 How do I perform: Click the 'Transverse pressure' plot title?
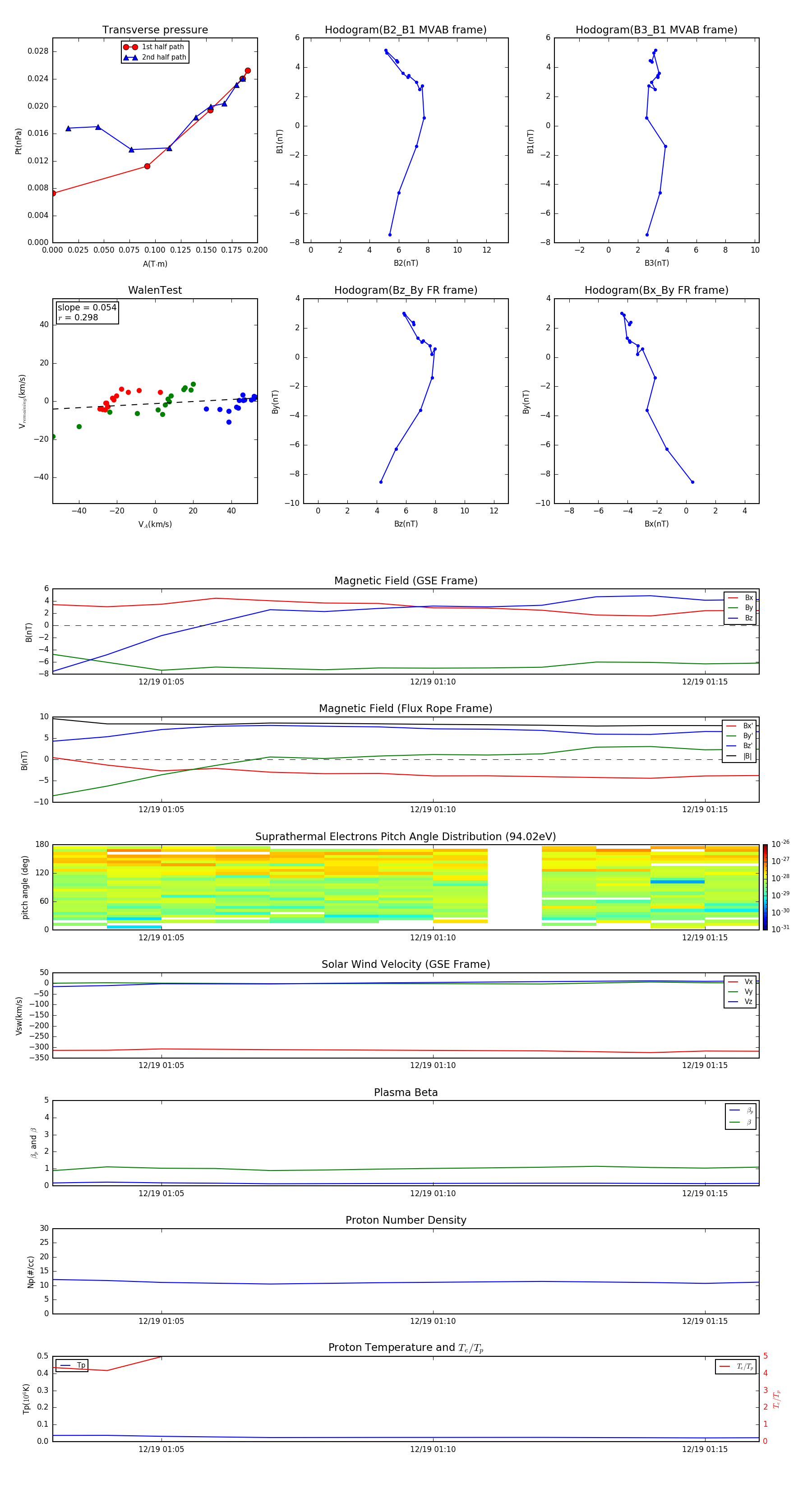click(x=155, y=30)
